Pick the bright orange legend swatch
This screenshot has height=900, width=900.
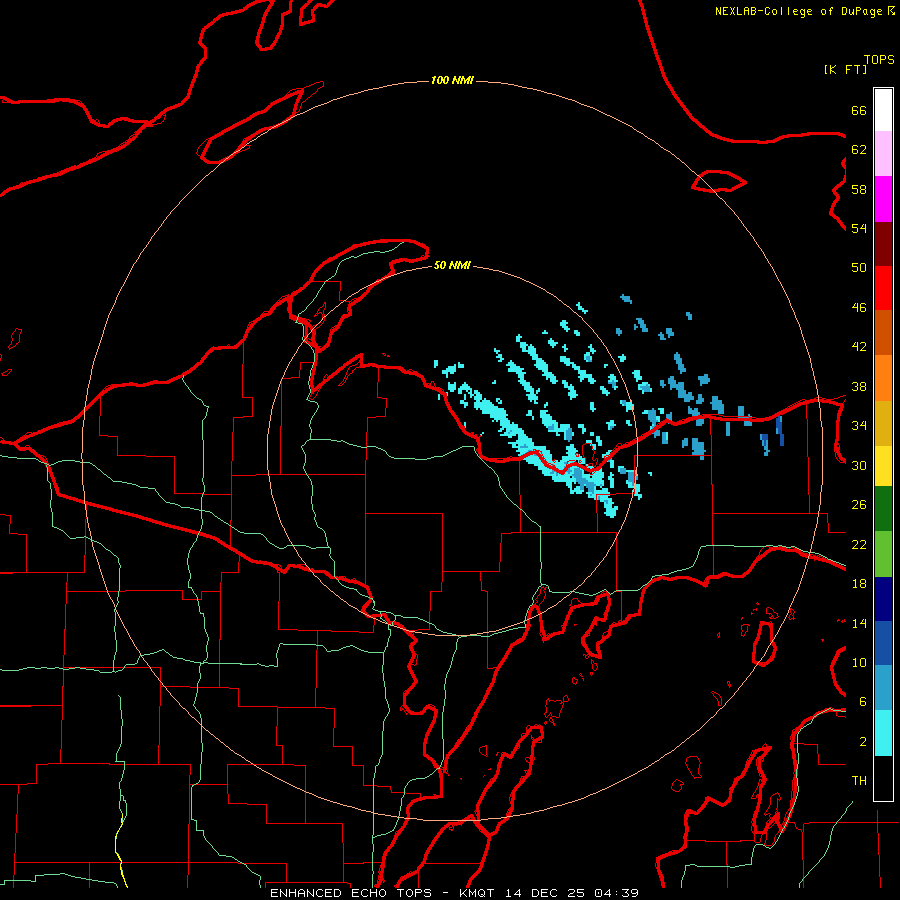pos(883,378)
